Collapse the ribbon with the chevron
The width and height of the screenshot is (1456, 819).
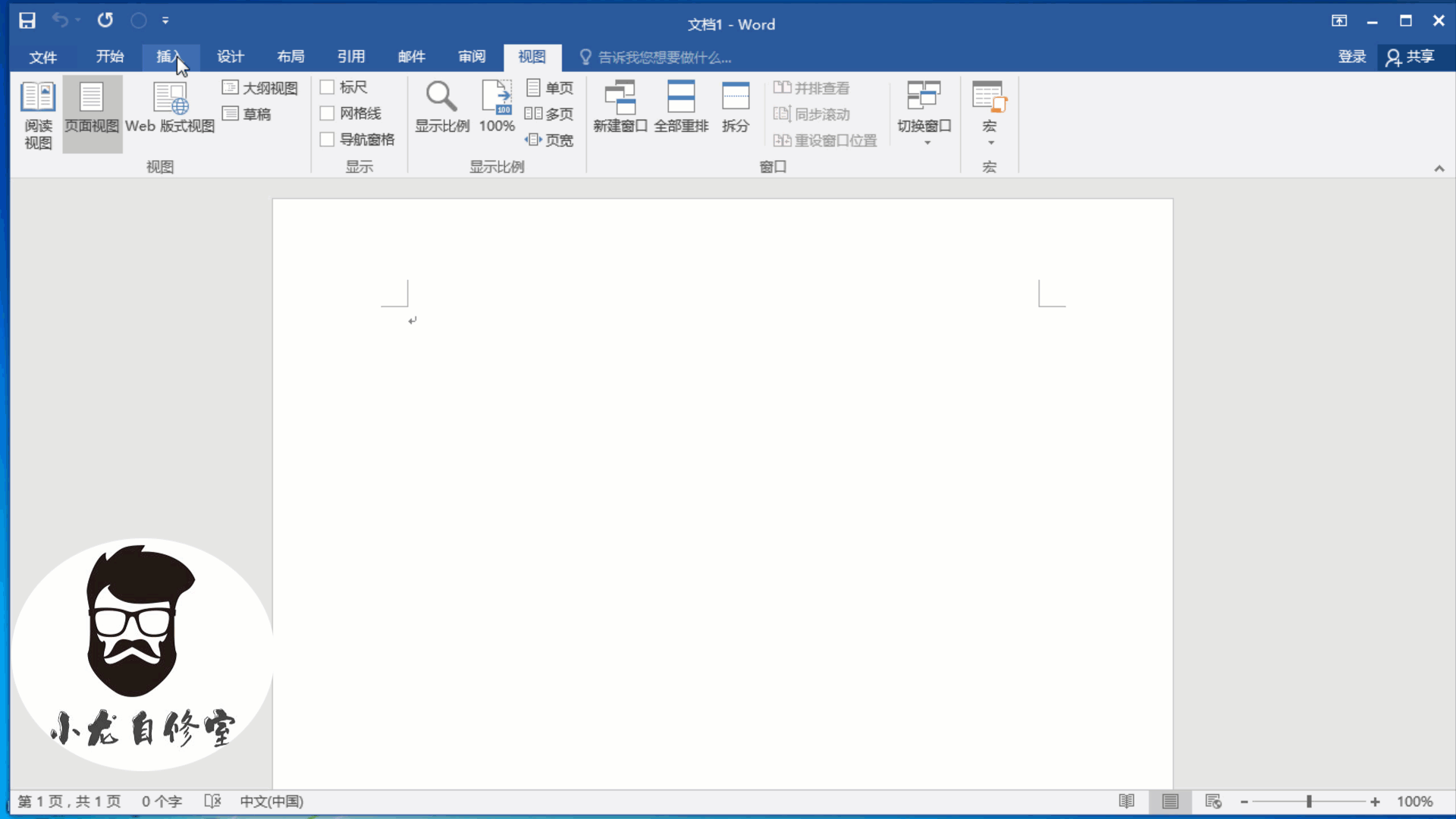[x=1439, y=168]
